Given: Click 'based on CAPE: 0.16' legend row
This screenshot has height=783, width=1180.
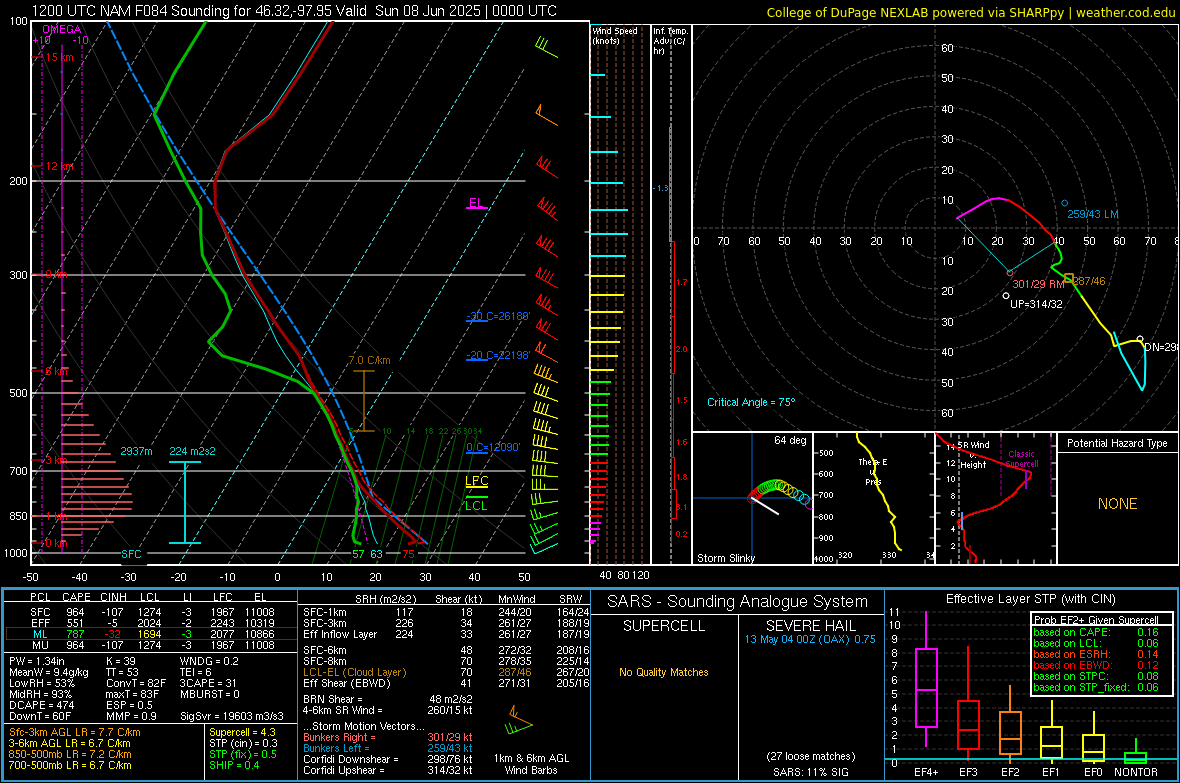Looking at the screenshot, I should (1096, 632).
